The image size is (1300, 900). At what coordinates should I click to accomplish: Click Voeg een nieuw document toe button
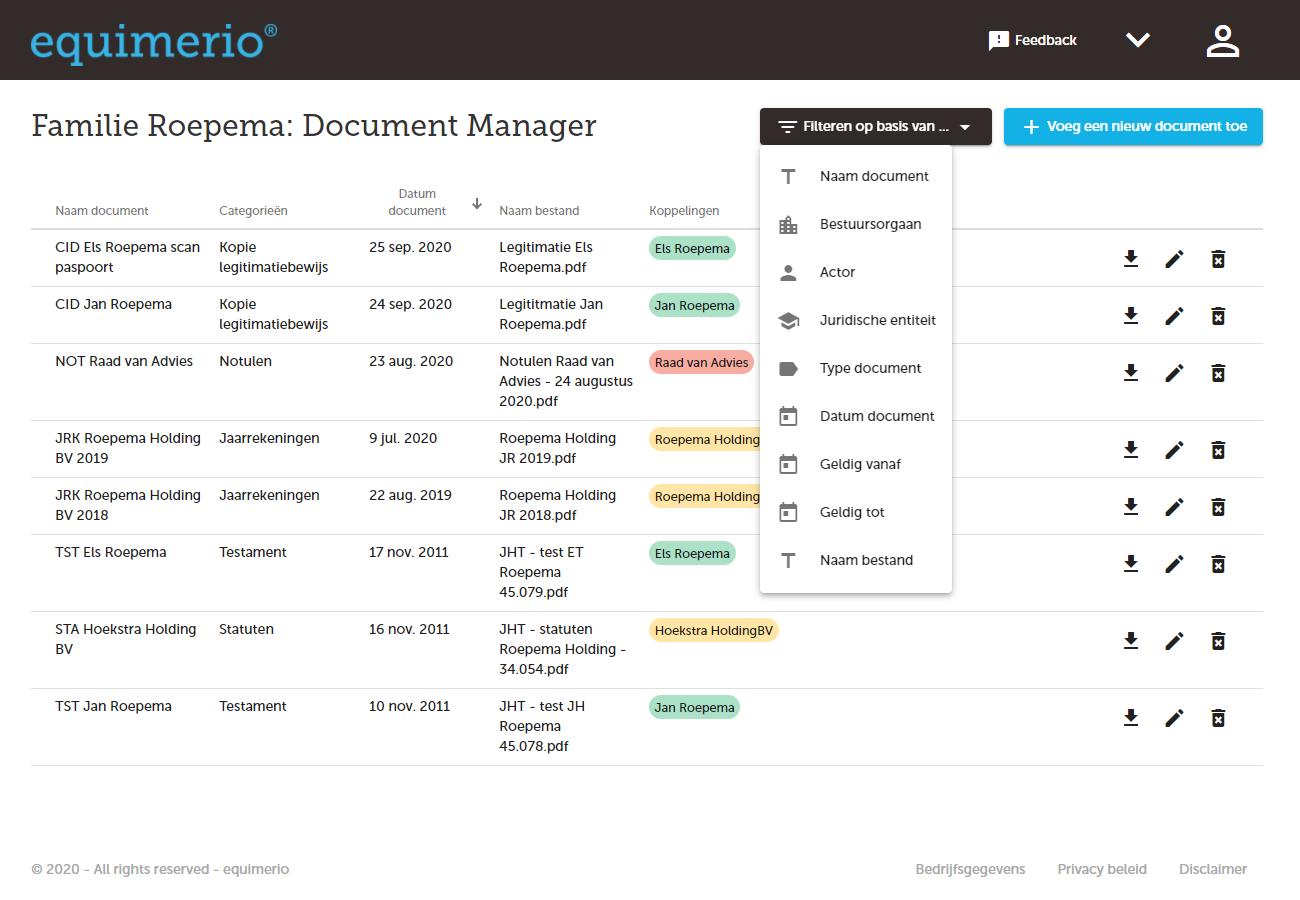[x=1133, y=127]
